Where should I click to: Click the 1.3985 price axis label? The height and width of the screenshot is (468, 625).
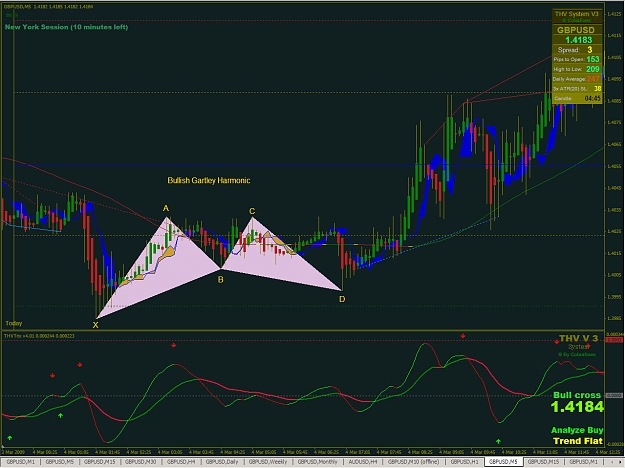[614, 319]
